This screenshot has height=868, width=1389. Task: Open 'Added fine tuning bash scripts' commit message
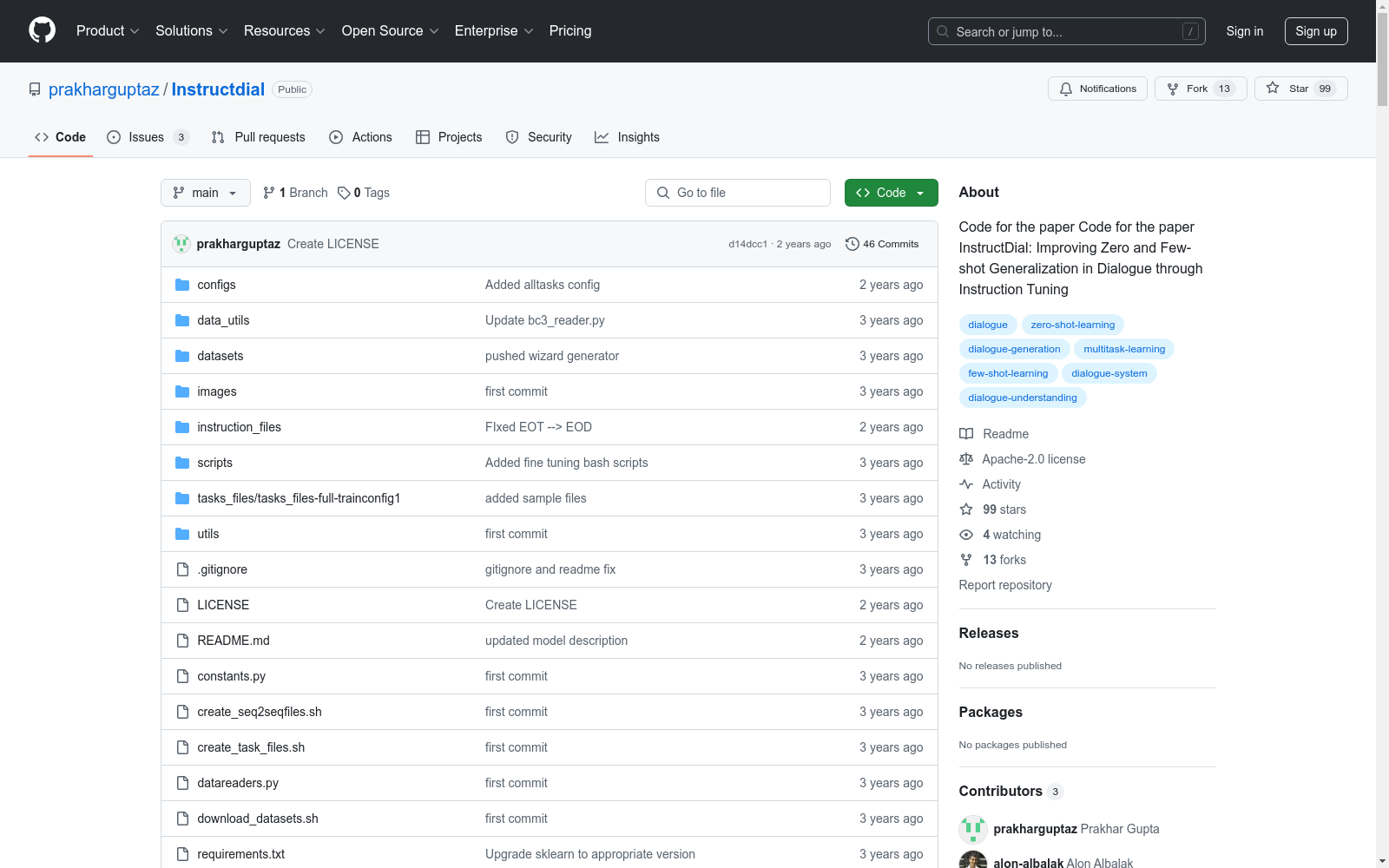(567, 463)
